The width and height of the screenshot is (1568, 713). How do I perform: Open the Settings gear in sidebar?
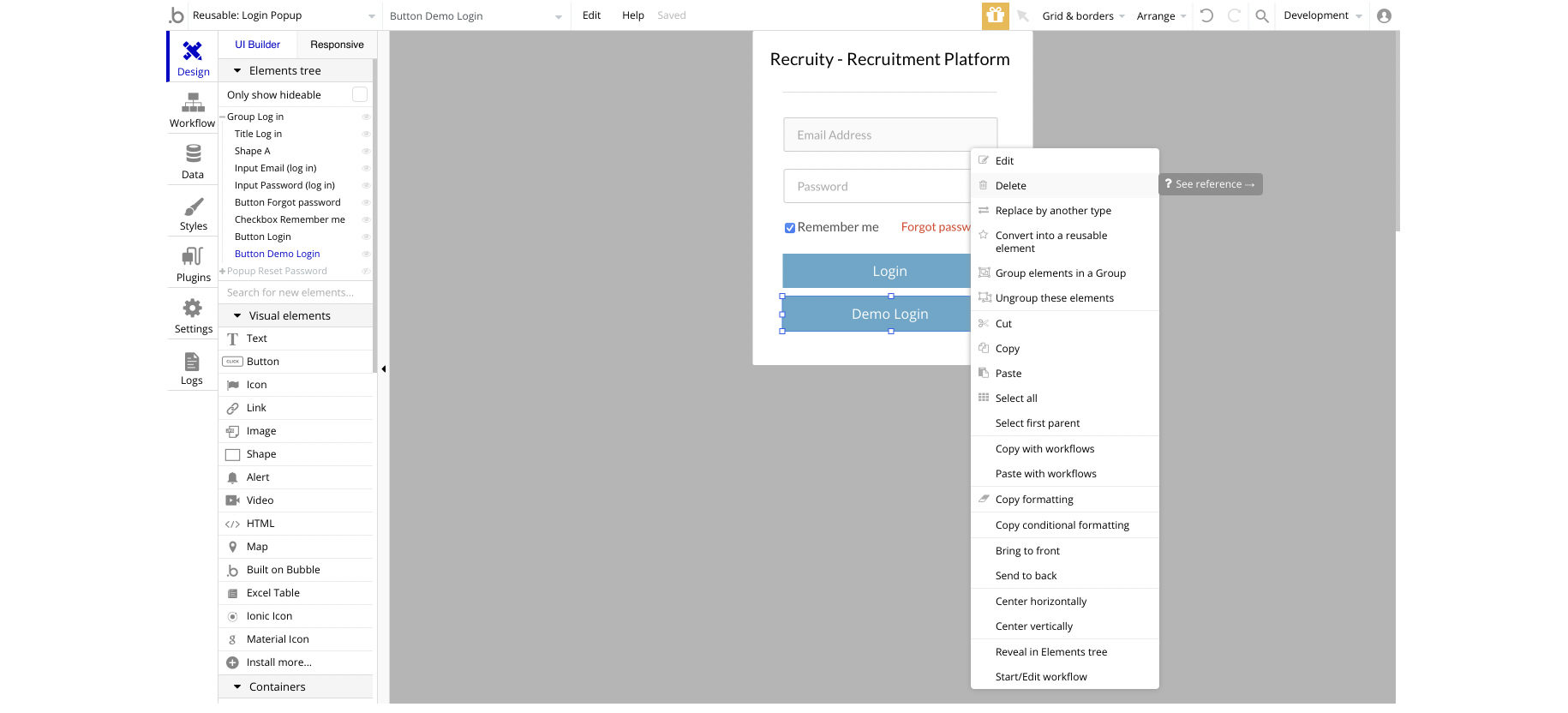coord(193,315)
